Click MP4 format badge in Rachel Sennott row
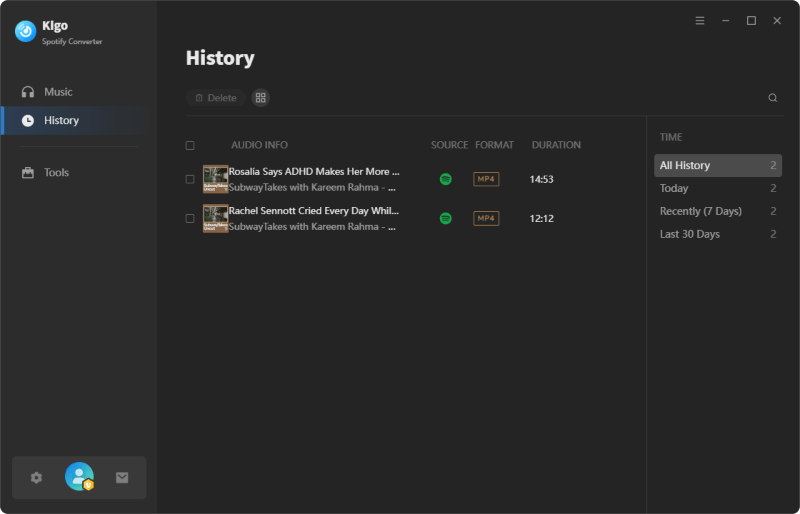Viewport: 800px width, 514px height. pyautogui.click(x=486, y=218)
